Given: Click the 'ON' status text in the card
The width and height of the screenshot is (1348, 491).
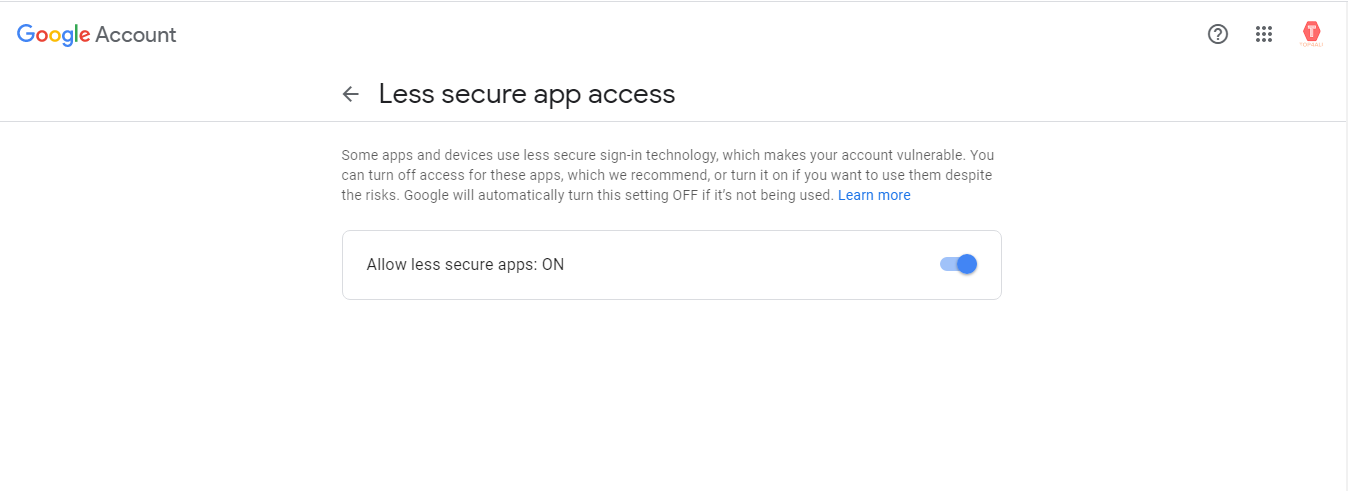Looking at the screenshot, I should click(553, 265).
